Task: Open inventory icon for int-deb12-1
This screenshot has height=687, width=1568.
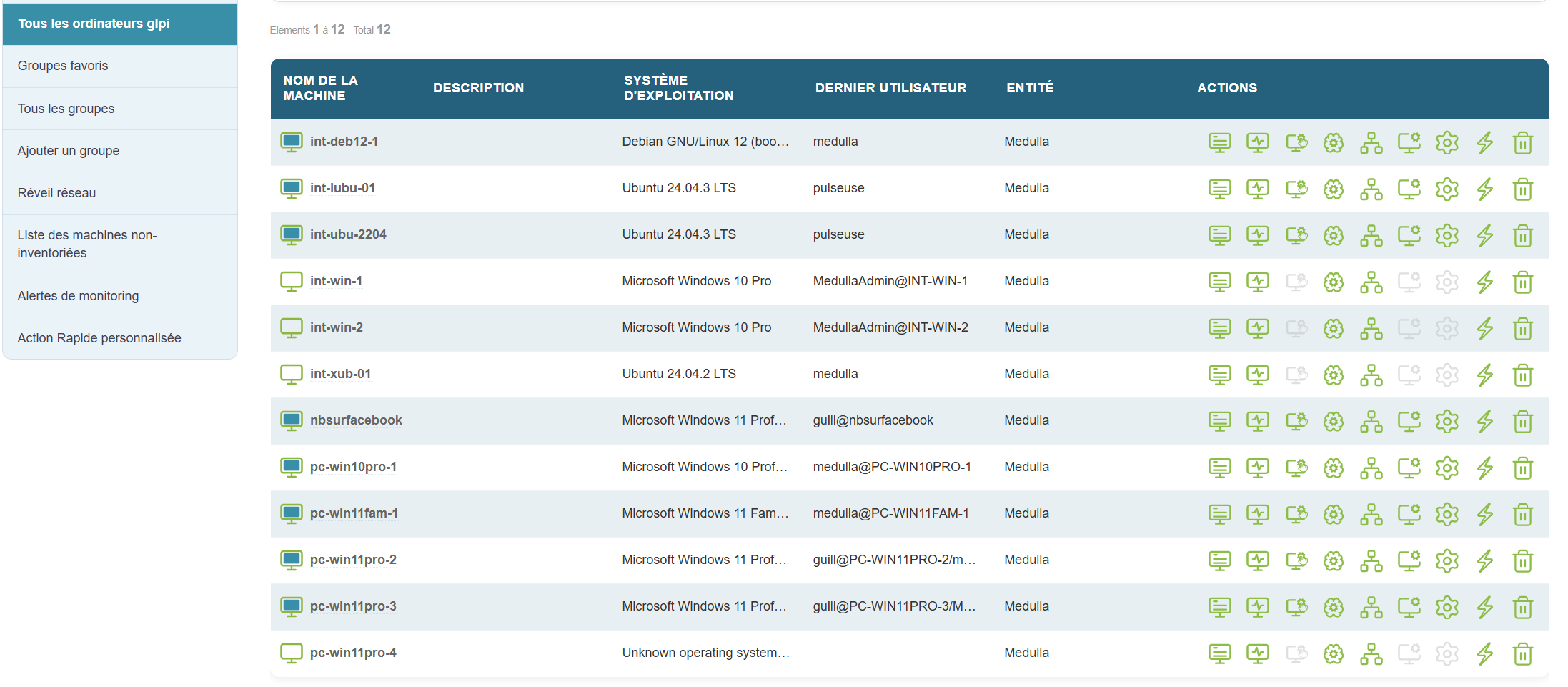Action: [x=1219, y=143]
